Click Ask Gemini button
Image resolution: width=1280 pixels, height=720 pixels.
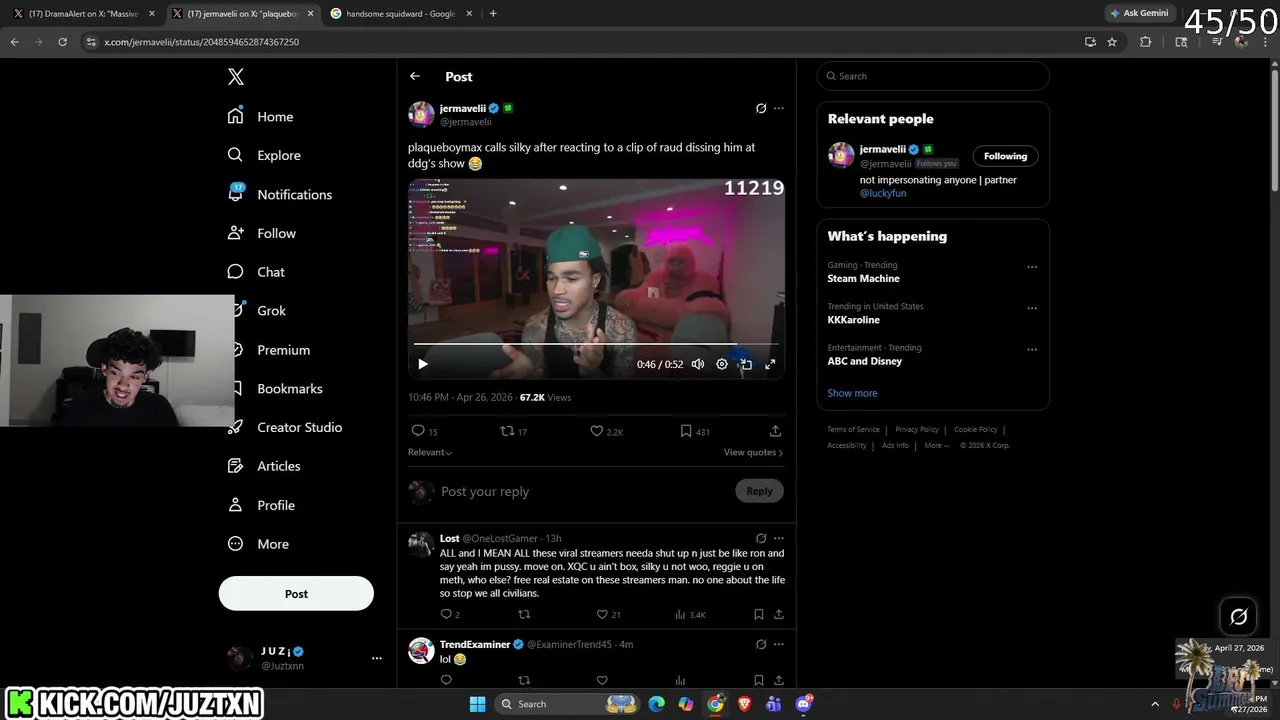[1139, 13]
